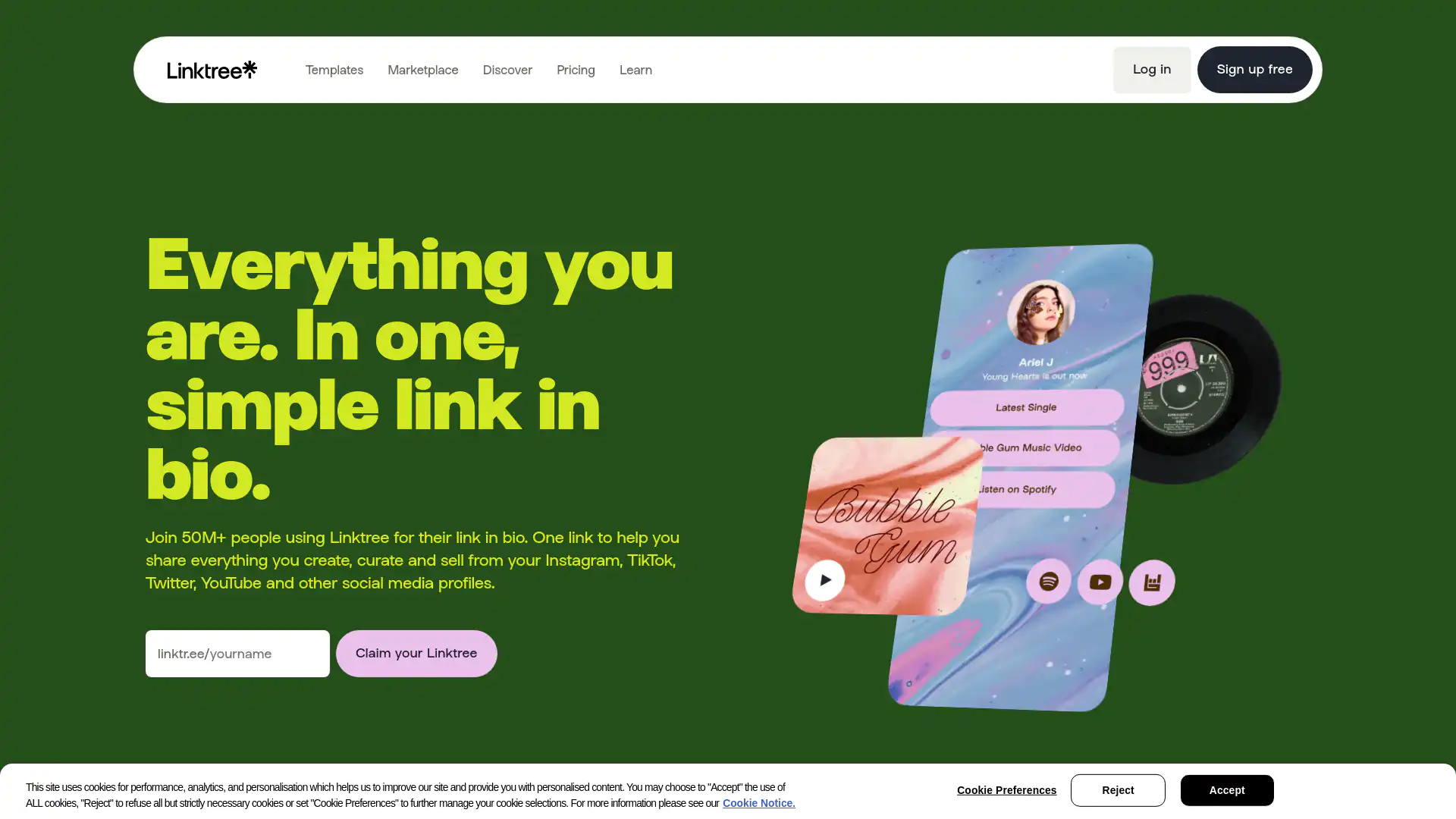
Task: Open the Templates menu item
Action: coord(334,70)
